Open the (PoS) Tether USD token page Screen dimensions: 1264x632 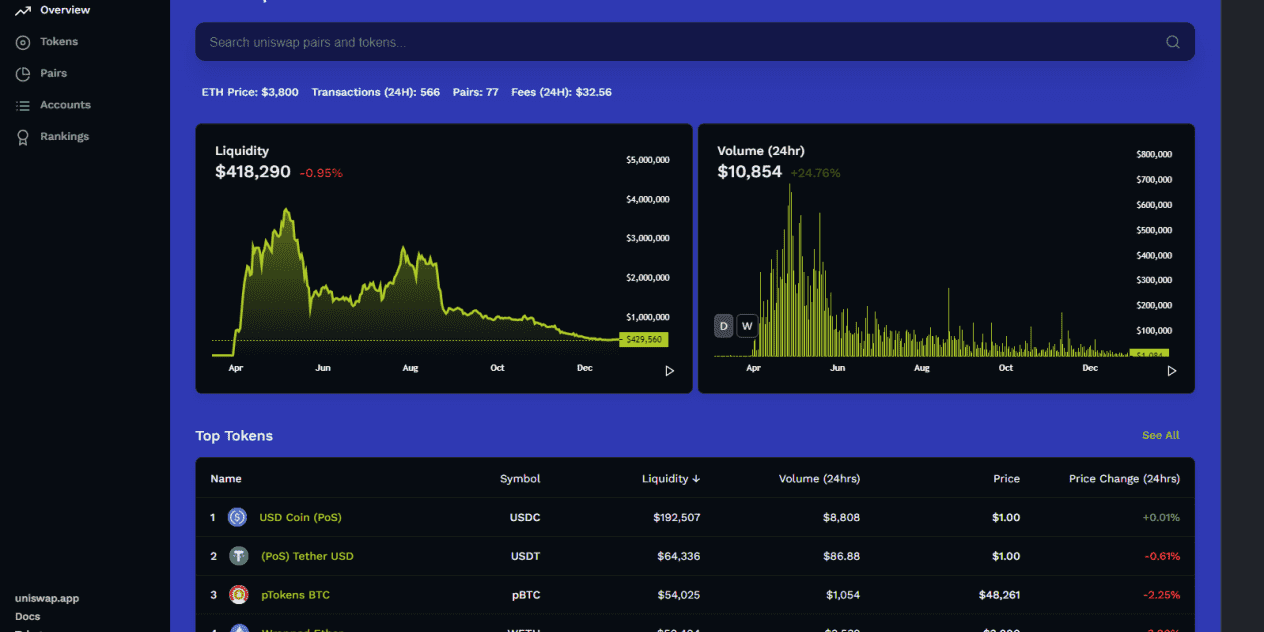[307, 556]
